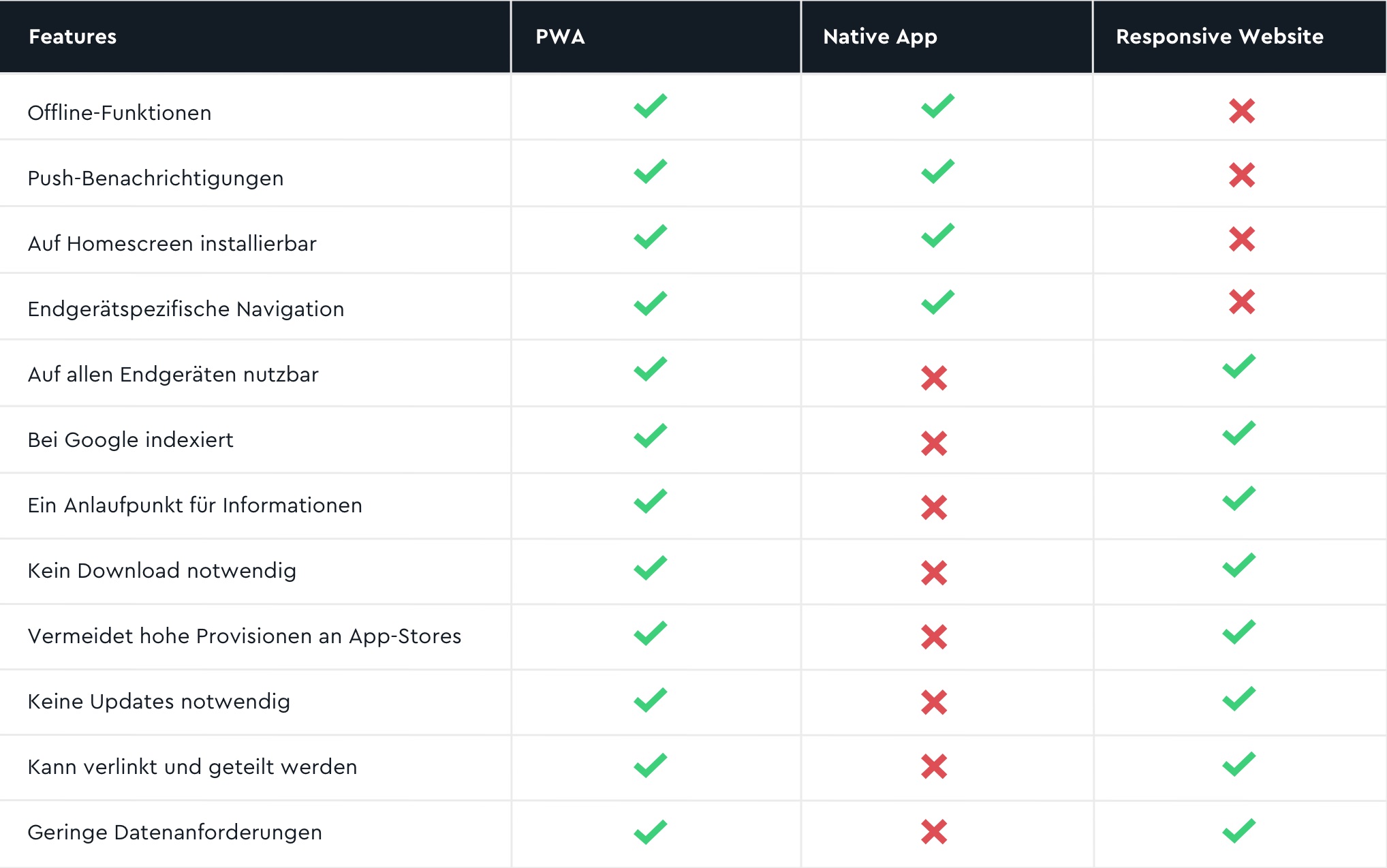
Task: Click the Native App cross for Auf allen Endgeräten nutzbar
Action: point(934,378)
